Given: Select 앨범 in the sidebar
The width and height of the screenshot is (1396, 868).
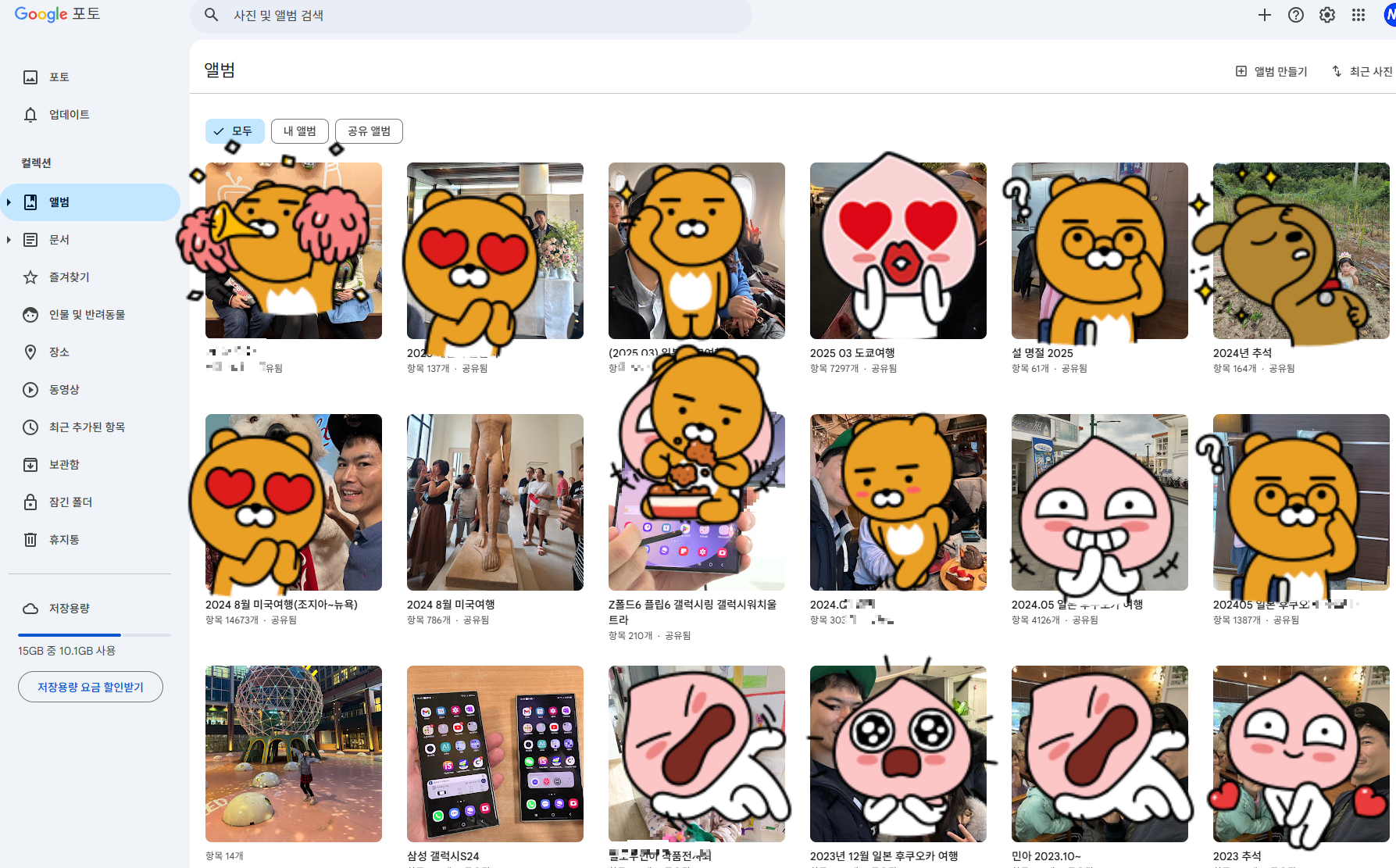Looking at the screenshot, I should point(90,202).
